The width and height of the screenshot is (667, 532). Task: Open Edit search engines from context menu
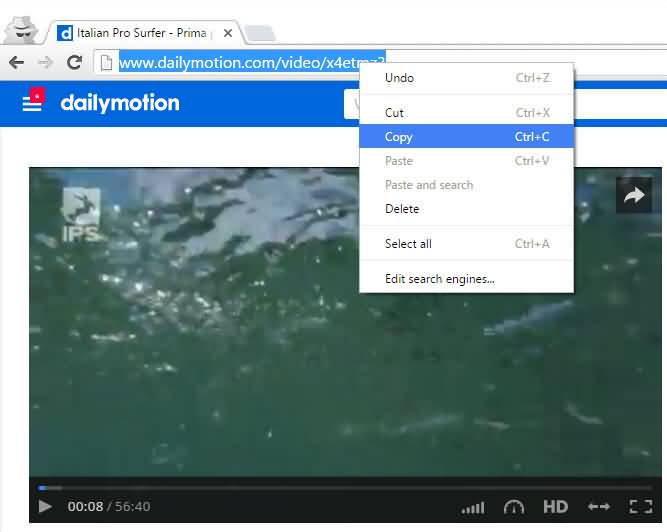tap(467, 279)
